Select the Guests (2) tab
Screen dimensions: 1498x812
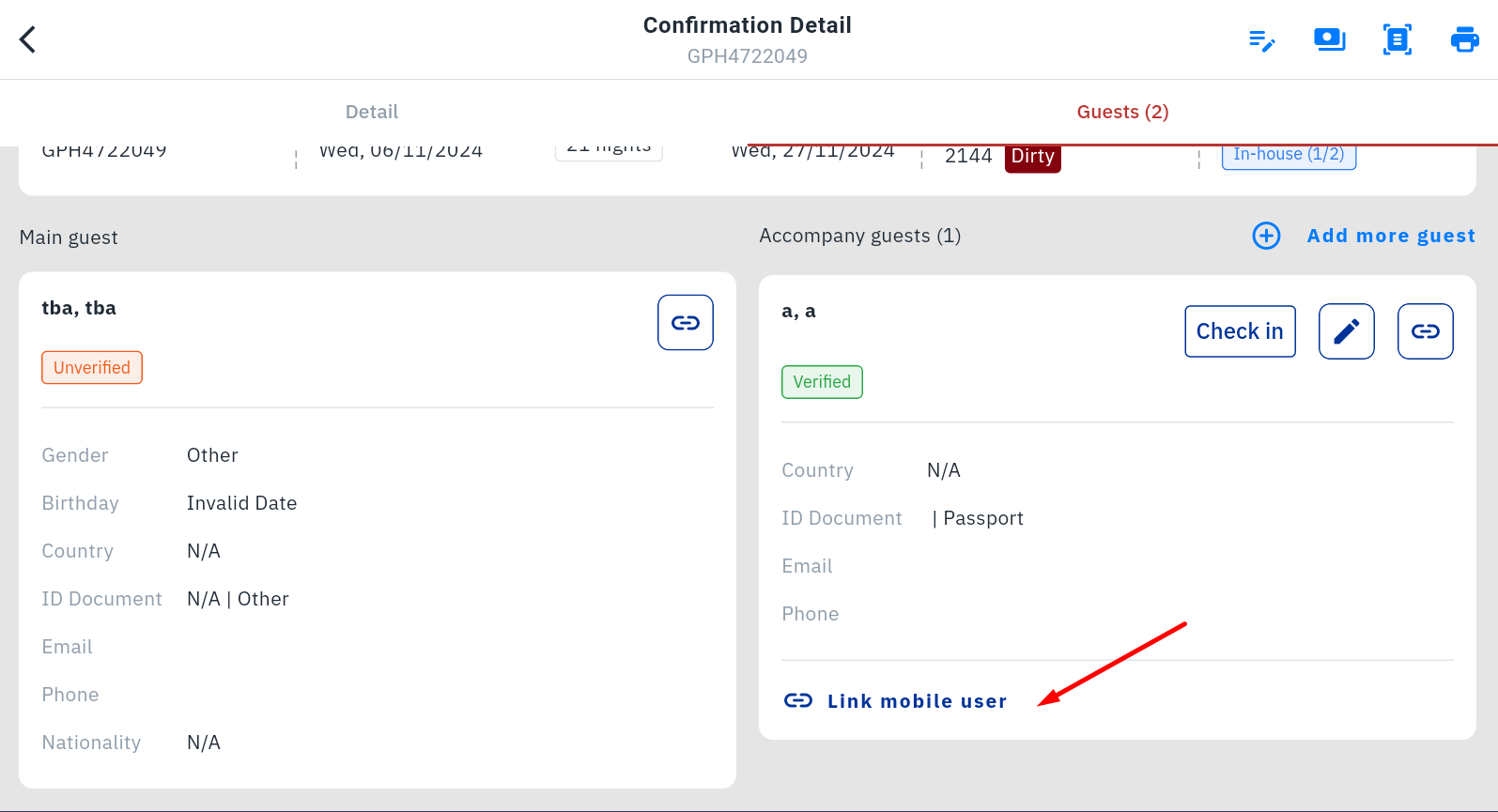click(x=1122, y=112)
